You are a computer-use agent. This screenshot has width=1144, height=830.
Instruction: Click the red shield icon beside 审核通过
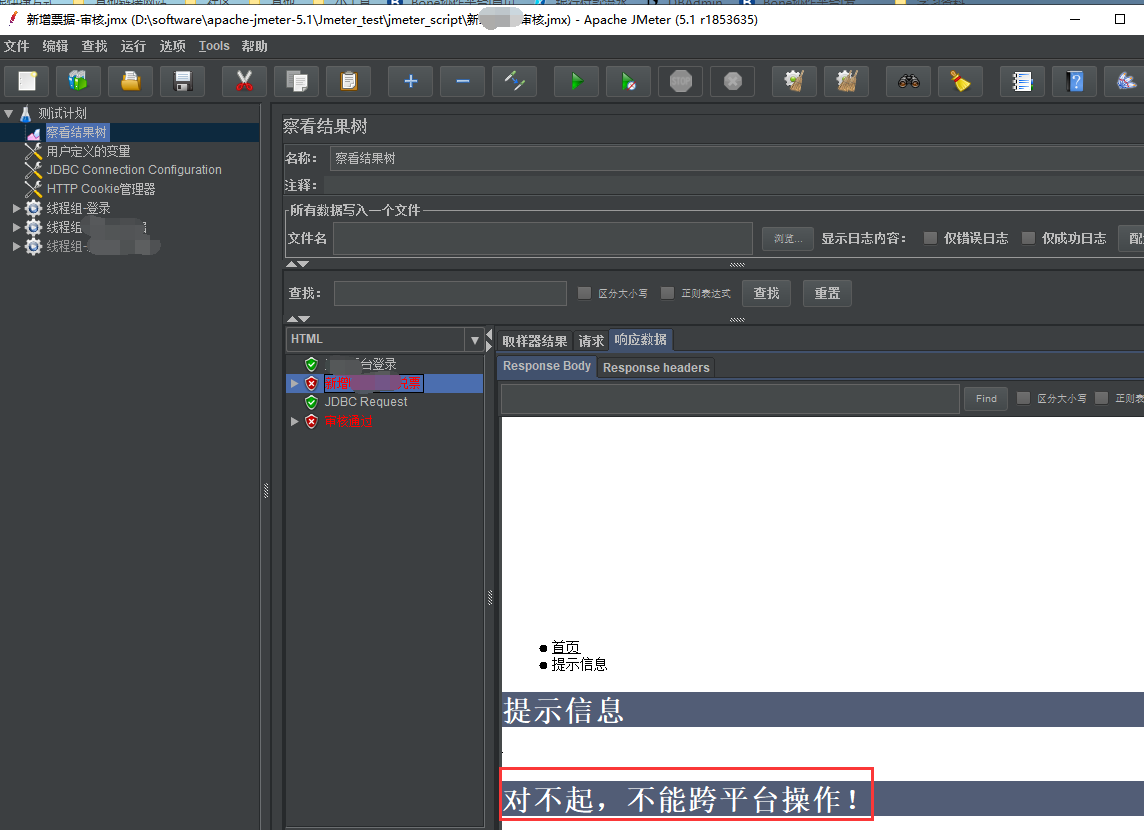pos(312,421)
